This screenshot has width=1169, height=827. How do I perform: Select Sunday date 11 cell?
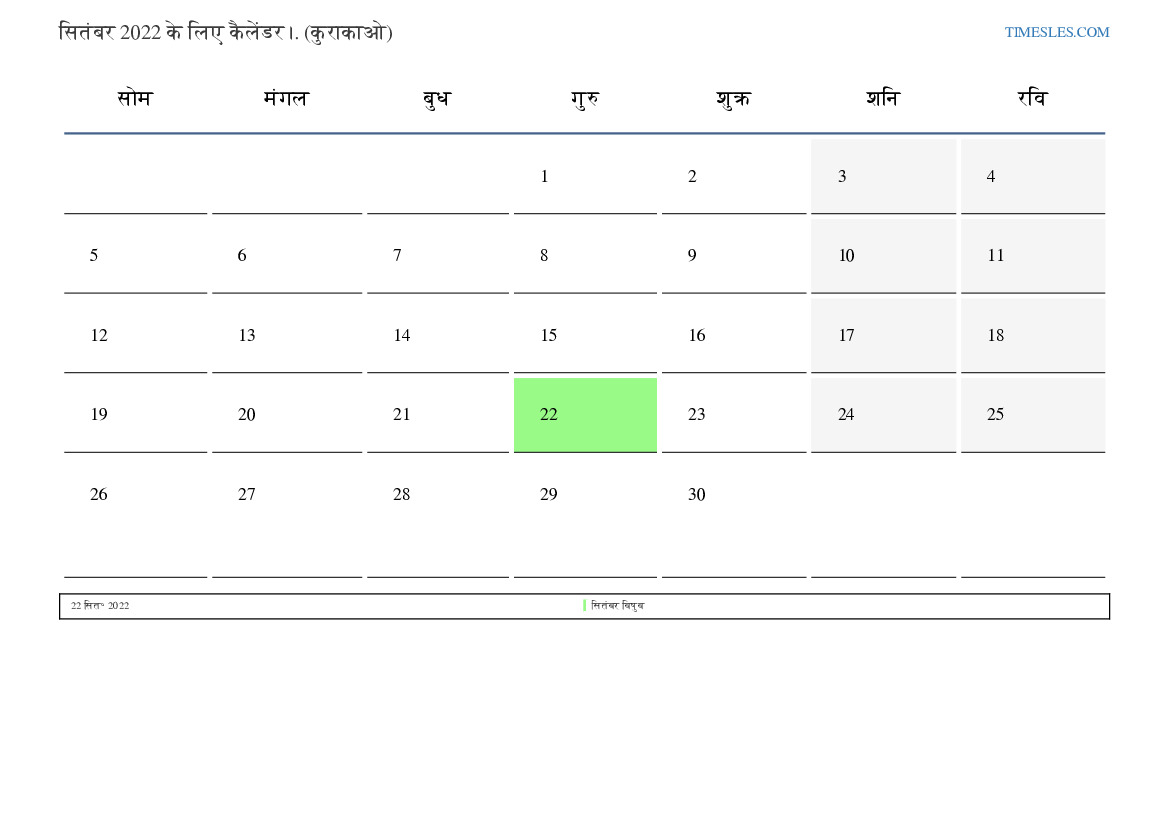pos(1033,256)
